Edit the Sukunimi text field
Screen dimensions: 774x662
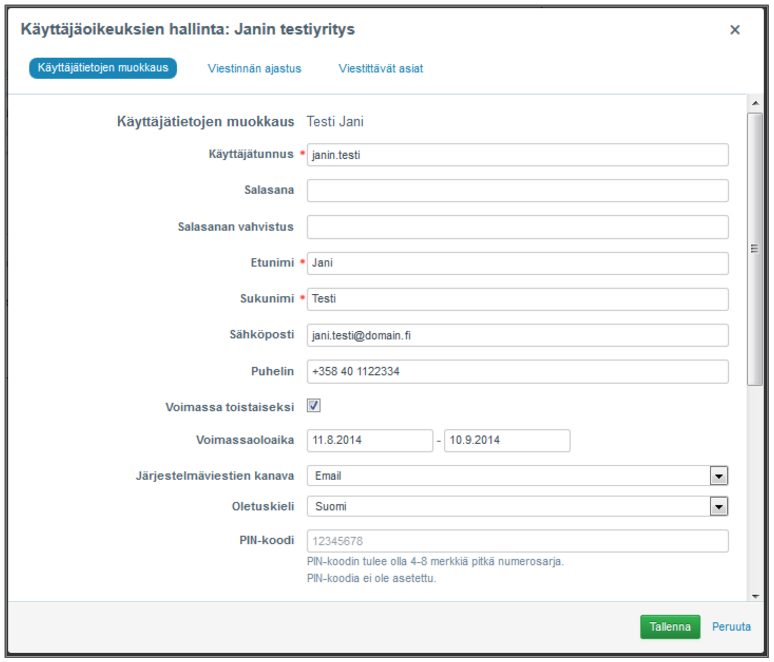coord(517,299)
